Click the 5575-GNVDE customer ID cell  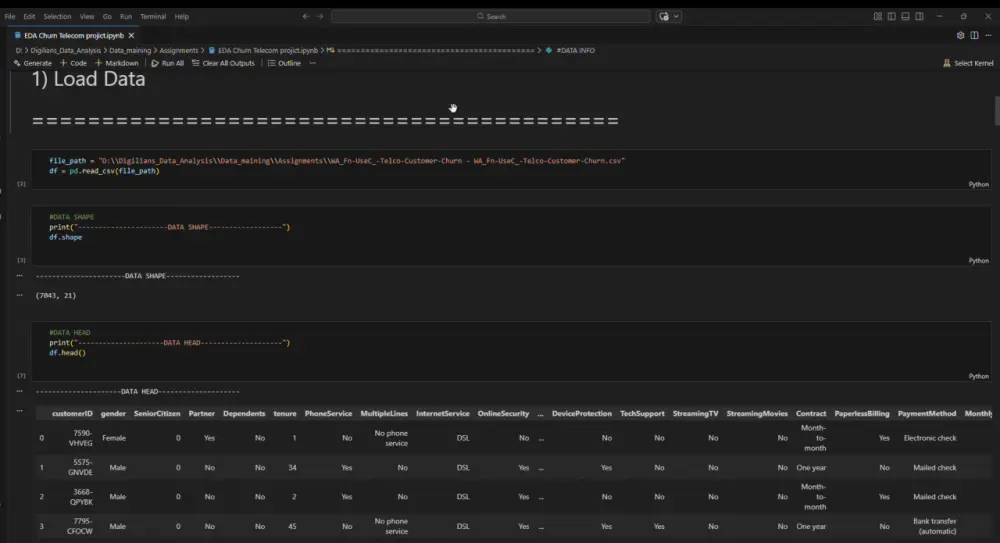82,467
